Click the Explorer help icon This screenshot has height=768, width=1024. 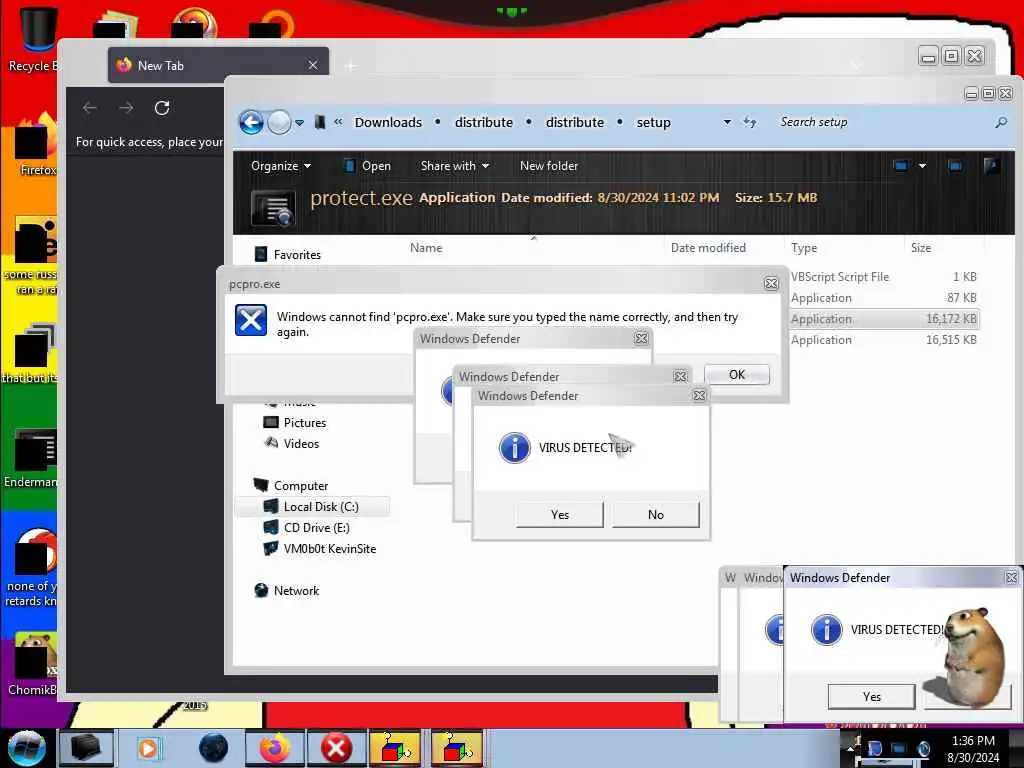991,166
